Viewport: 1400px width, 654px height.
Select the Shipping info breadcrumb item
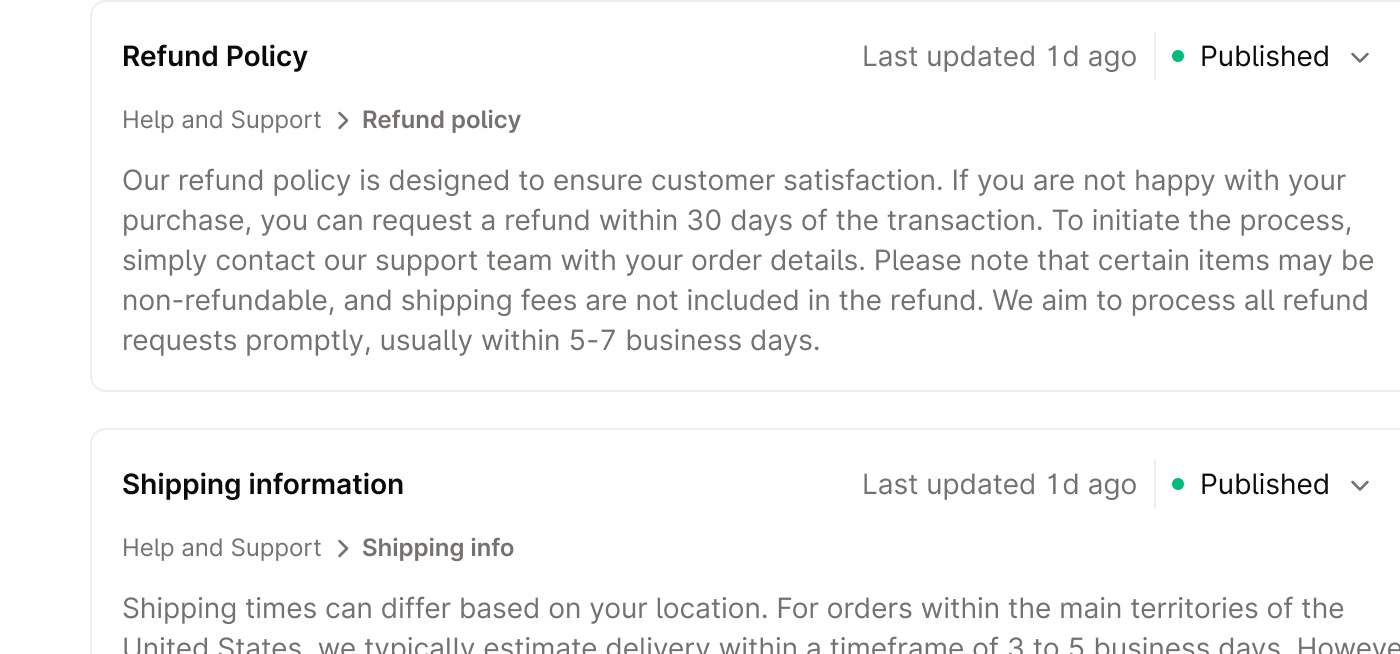tap(438, 548)
